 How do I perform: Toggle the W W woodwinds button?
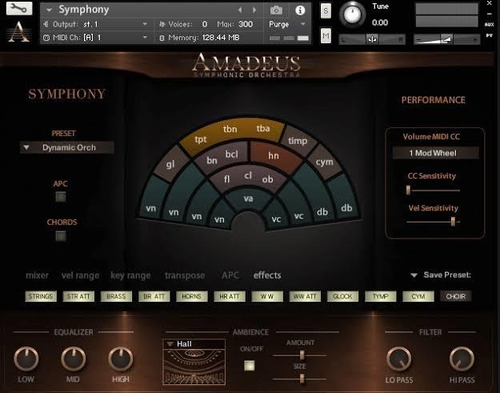pyautogui.click(x=267, y=296)
